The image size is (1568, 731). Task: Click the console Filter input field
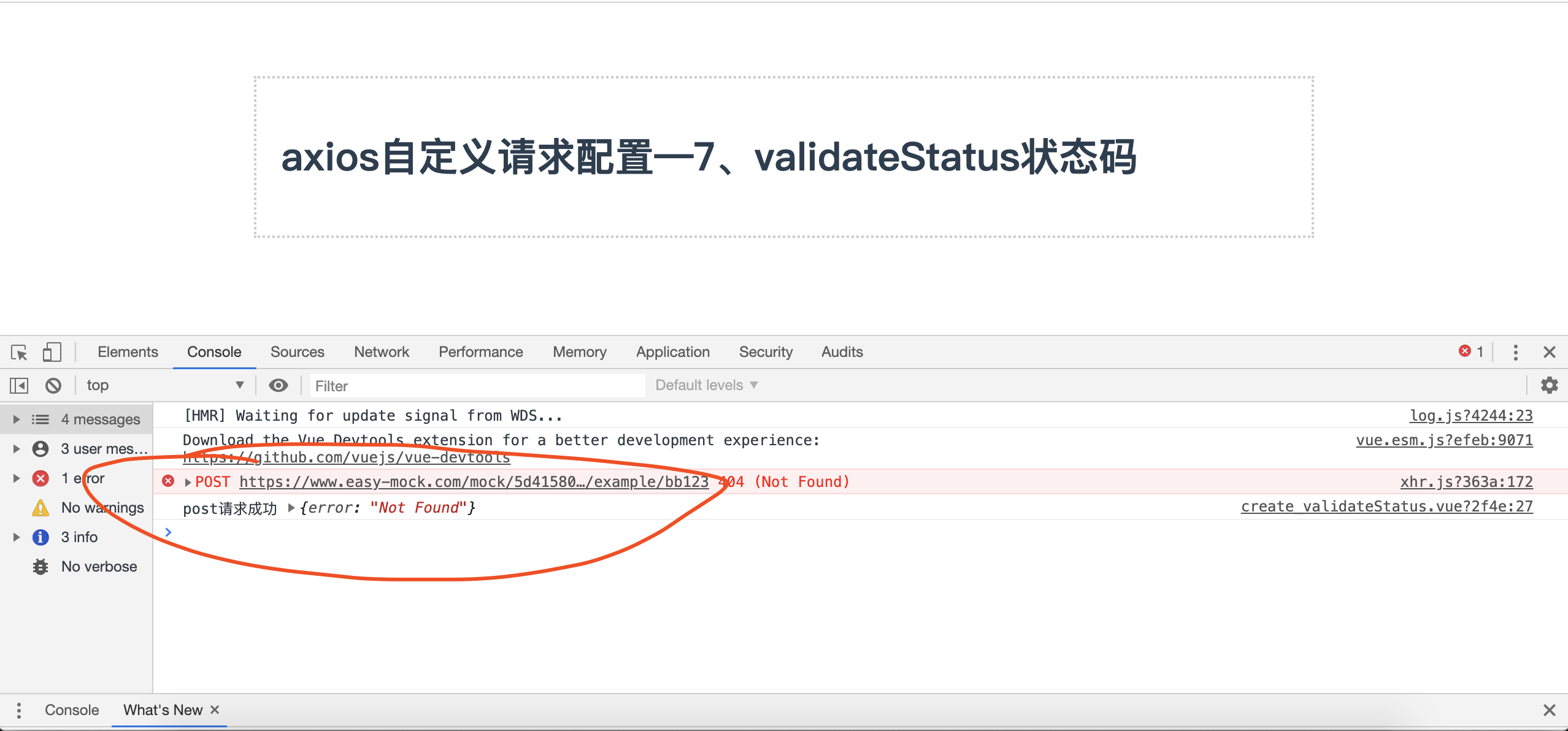(x=477, y=386)
